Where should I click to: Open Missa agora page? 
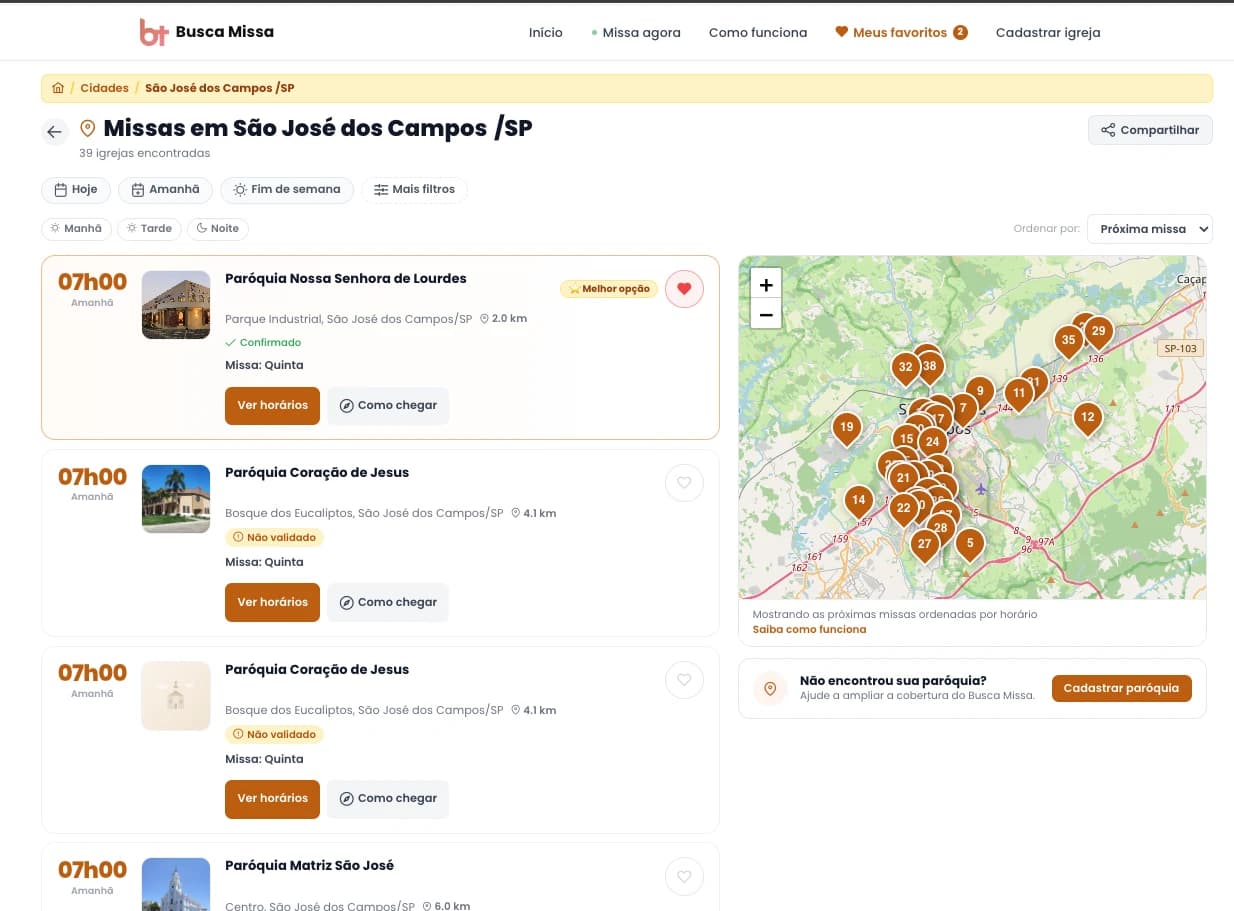point(636,32)
